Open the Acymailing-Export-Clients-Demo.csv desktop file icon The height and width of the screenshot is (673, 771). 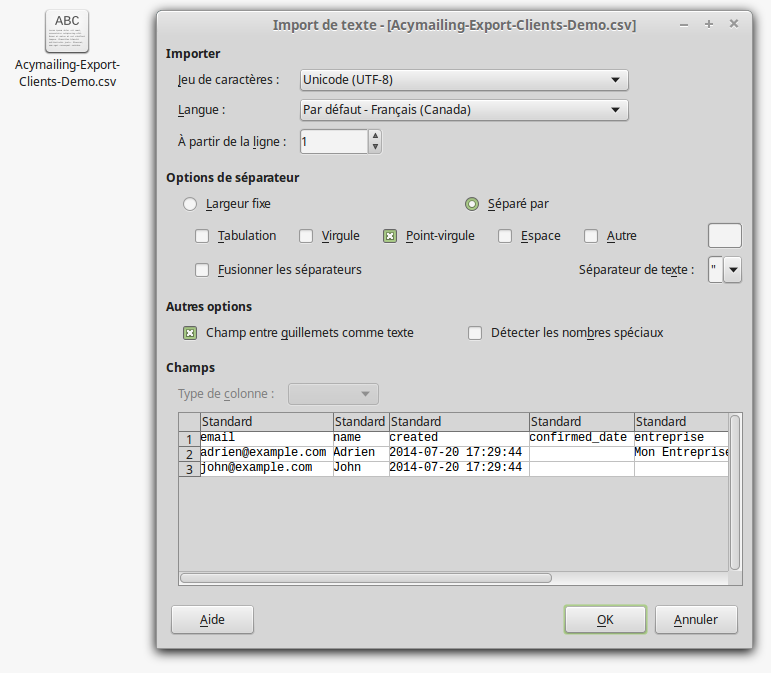coord(67,31)
